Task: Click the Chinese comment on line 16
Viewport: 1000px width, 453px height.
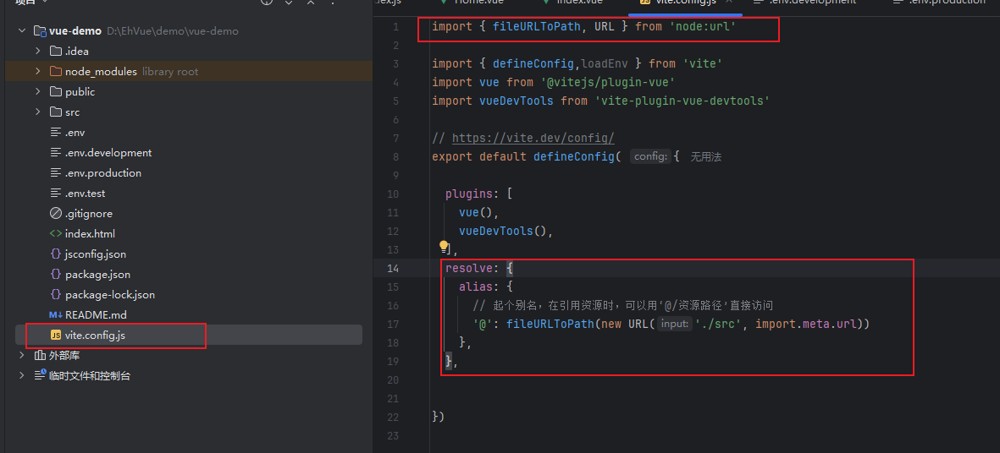Action: [622, 306]
